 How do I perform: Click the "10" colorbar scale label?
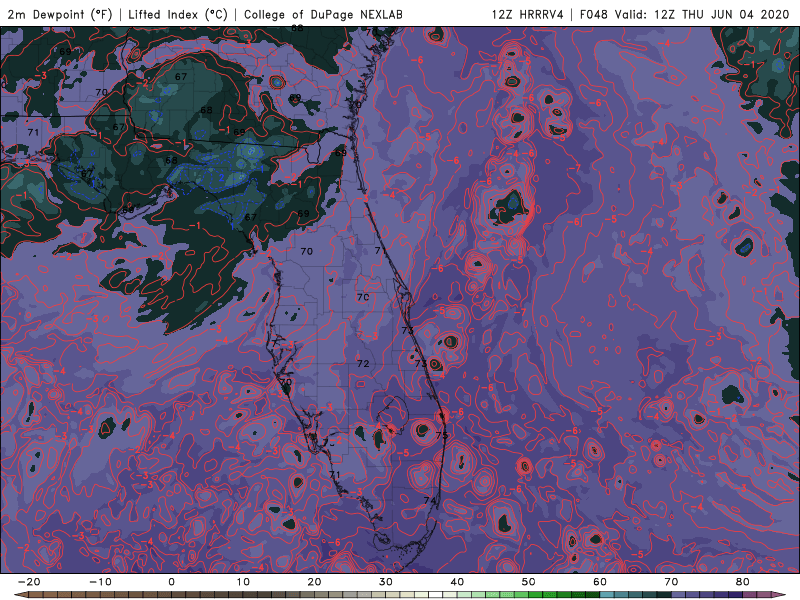[243, 582]
